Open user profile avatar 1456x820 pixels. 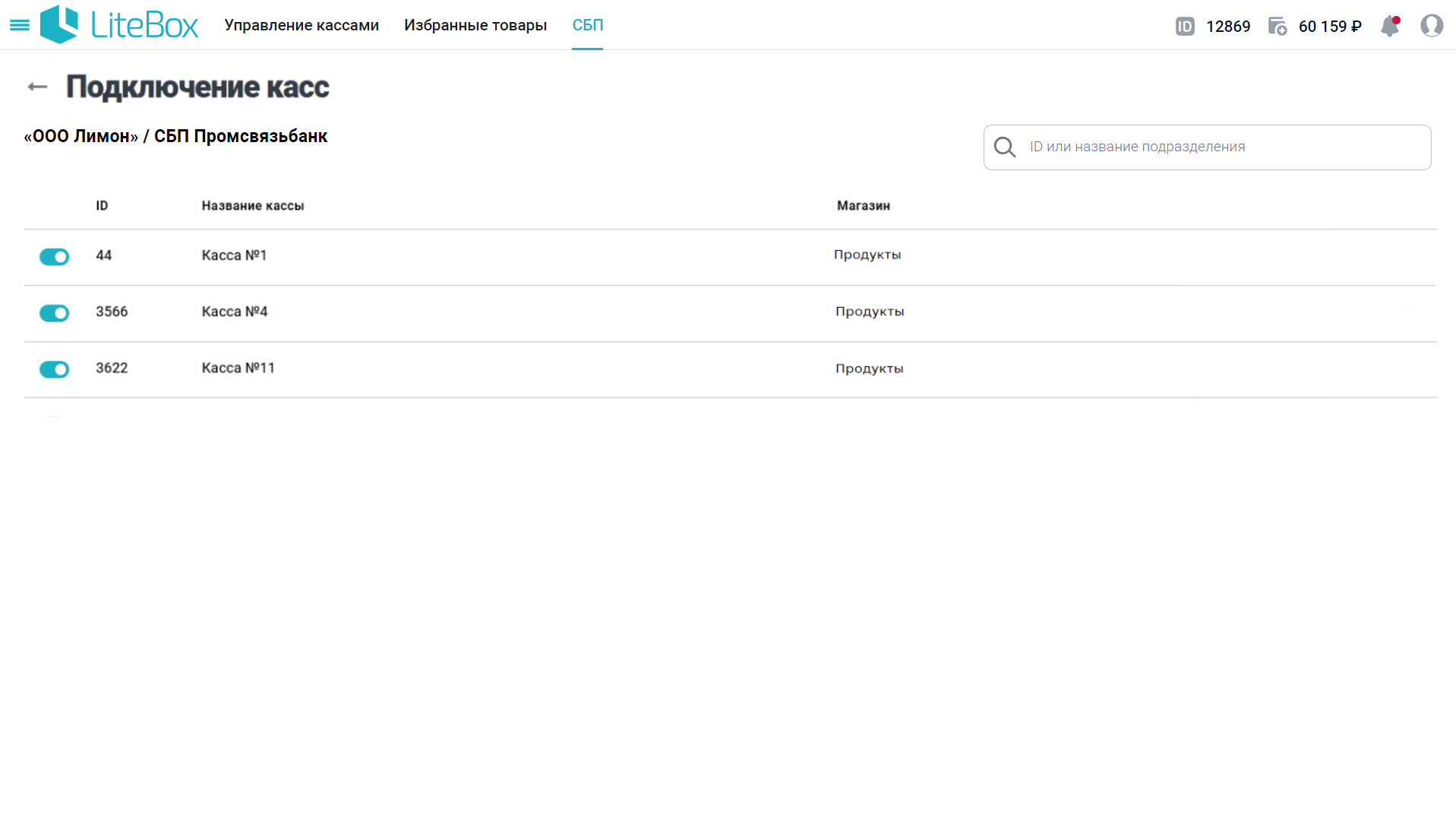pos(1432,26)
